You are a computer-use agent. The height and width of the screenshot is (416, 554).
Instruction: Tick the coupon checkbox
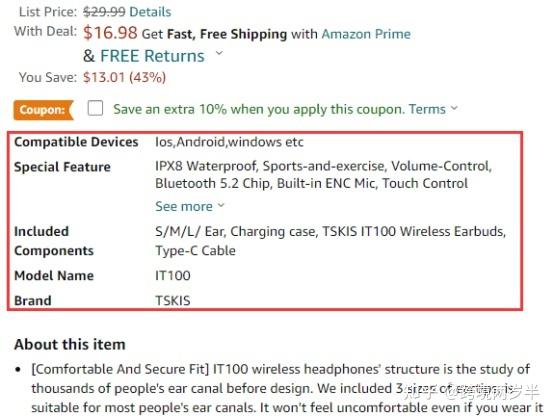pos(95,108)
